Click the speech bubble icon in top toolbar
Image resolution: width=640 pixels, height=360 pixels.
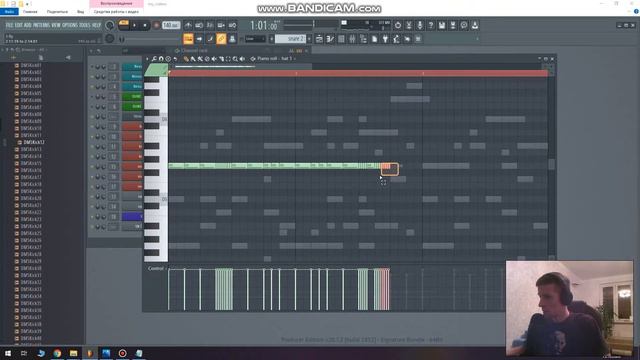coord(464,25)
